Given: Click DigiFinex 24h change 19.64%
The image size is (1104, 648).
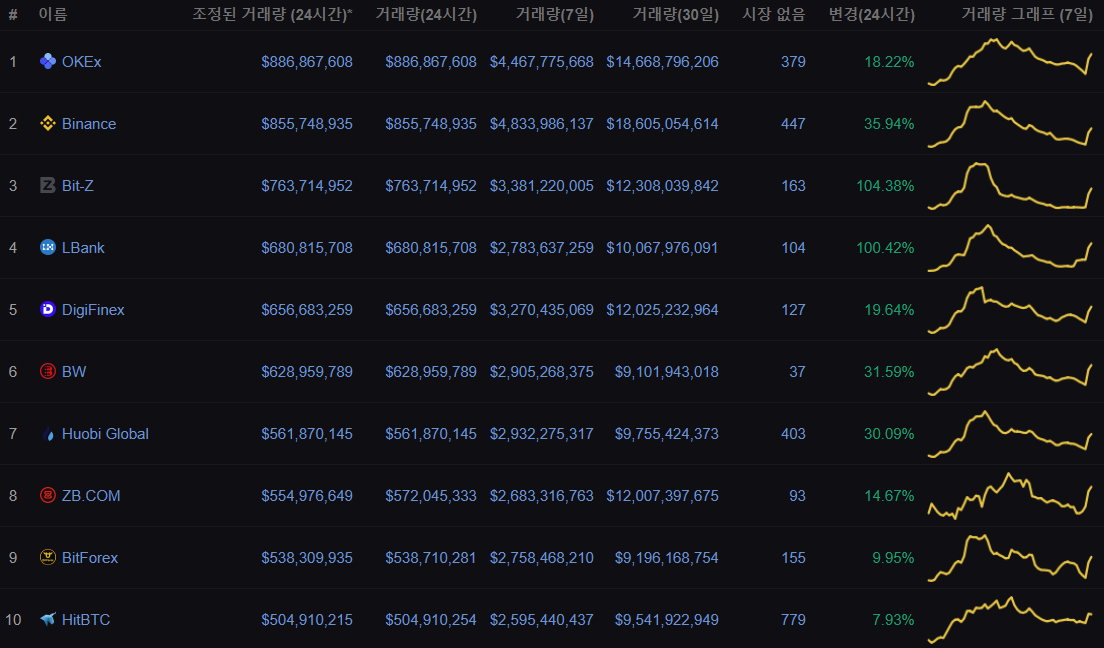Looking at the screenshot, I should click(x=889, y=310).
